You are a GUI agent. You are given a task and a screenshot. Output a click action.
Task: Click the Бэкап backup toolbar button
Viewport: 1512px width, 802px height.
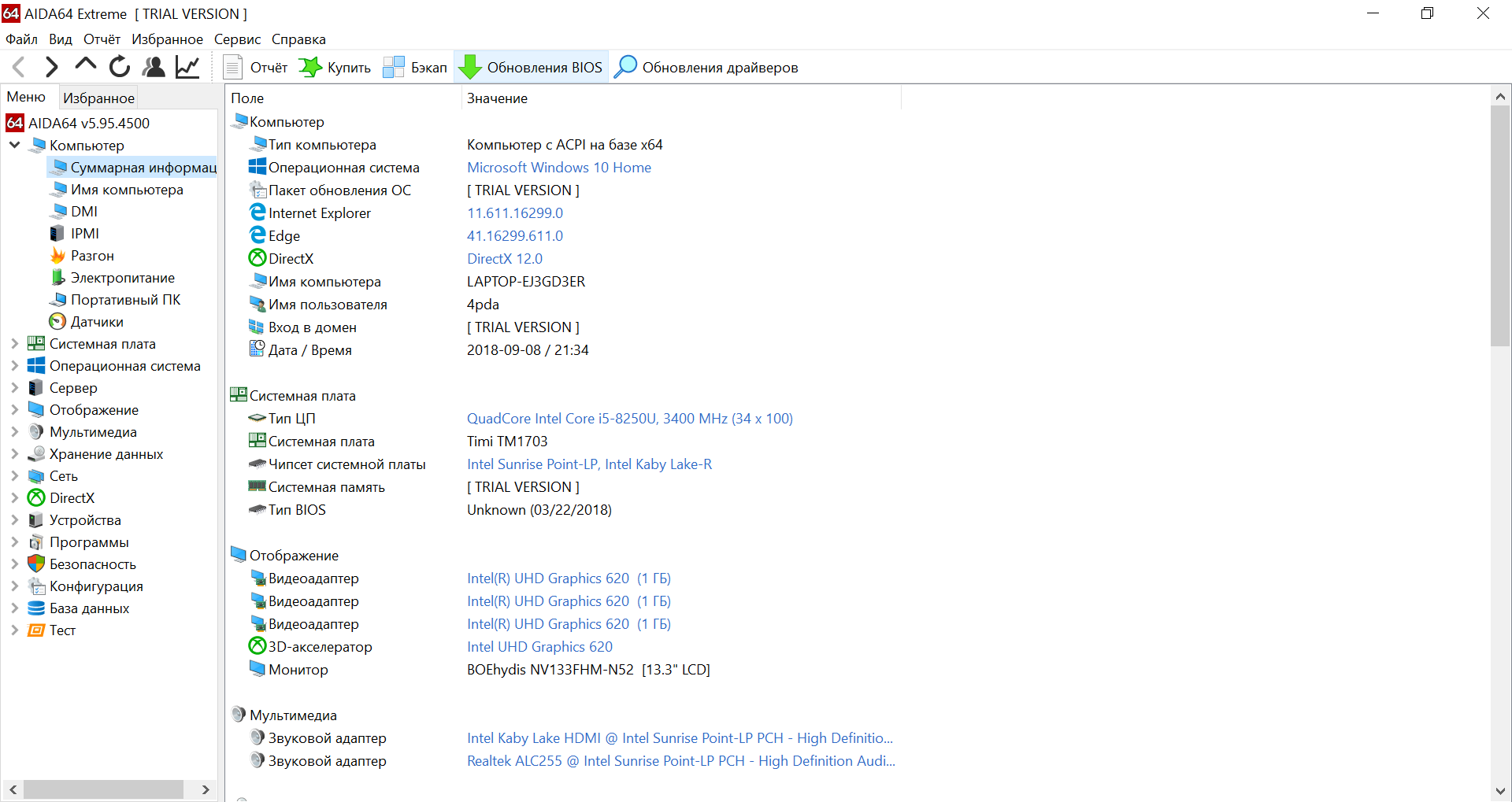[x=415, y=68]
